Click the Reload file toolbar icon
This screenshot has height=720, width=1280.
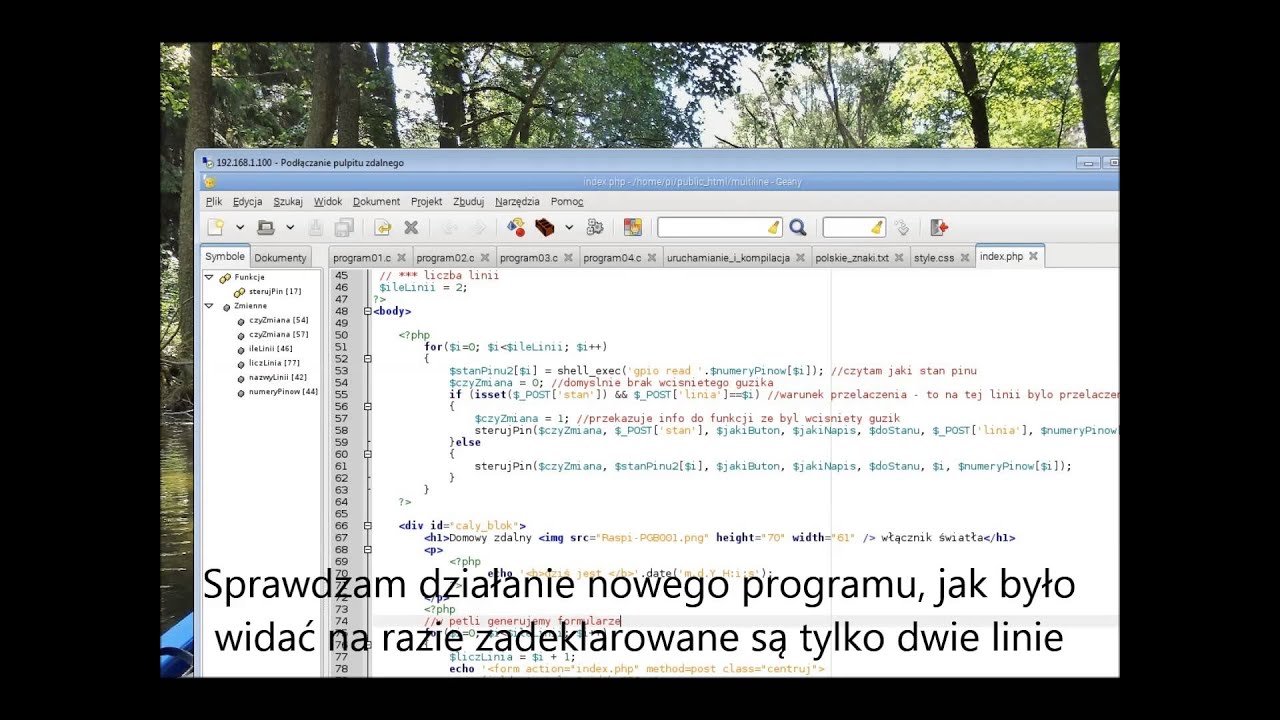(383, 228)
